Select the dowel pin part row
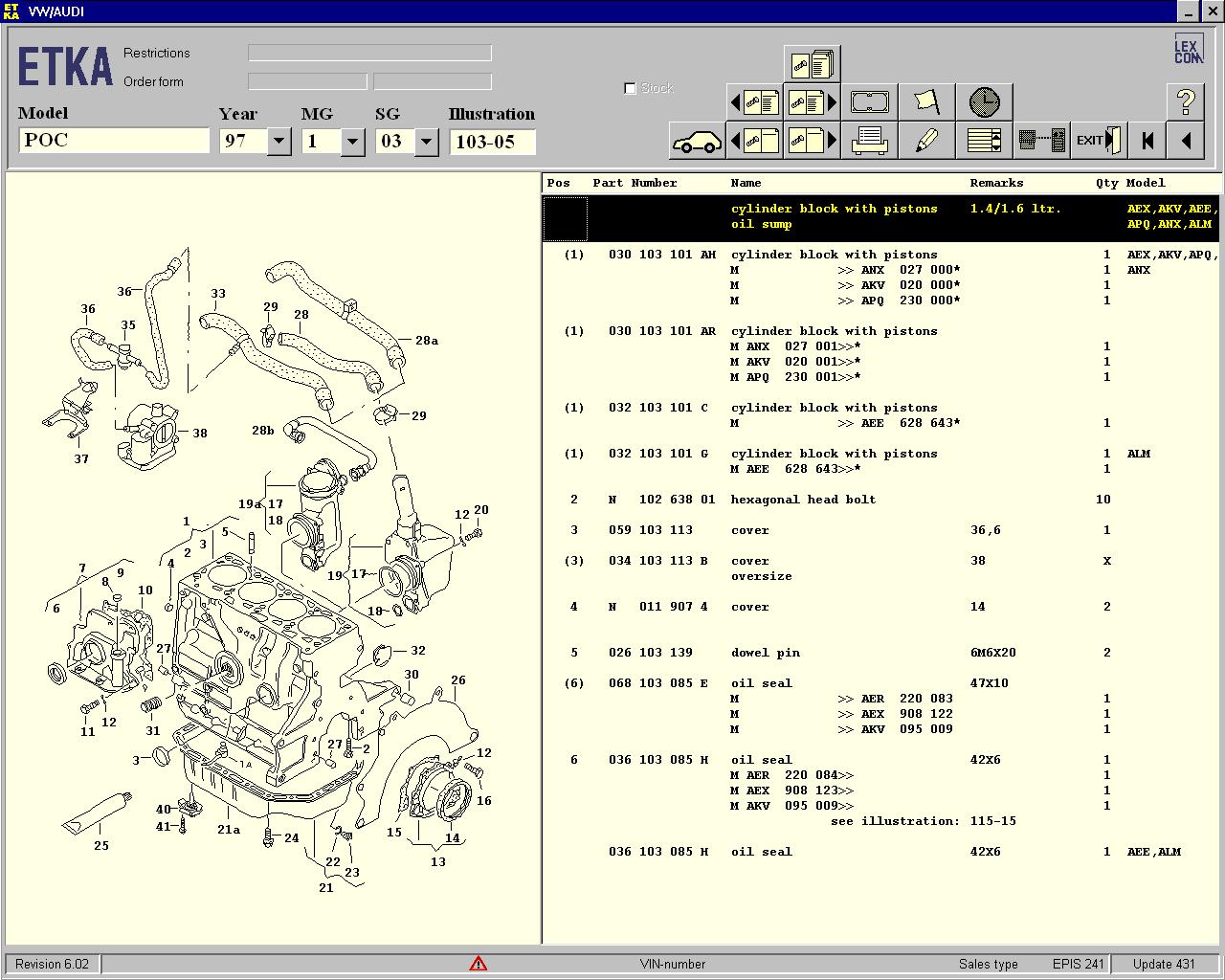The height and width of the screenshot is (980, 1225). tap(765, 653)
